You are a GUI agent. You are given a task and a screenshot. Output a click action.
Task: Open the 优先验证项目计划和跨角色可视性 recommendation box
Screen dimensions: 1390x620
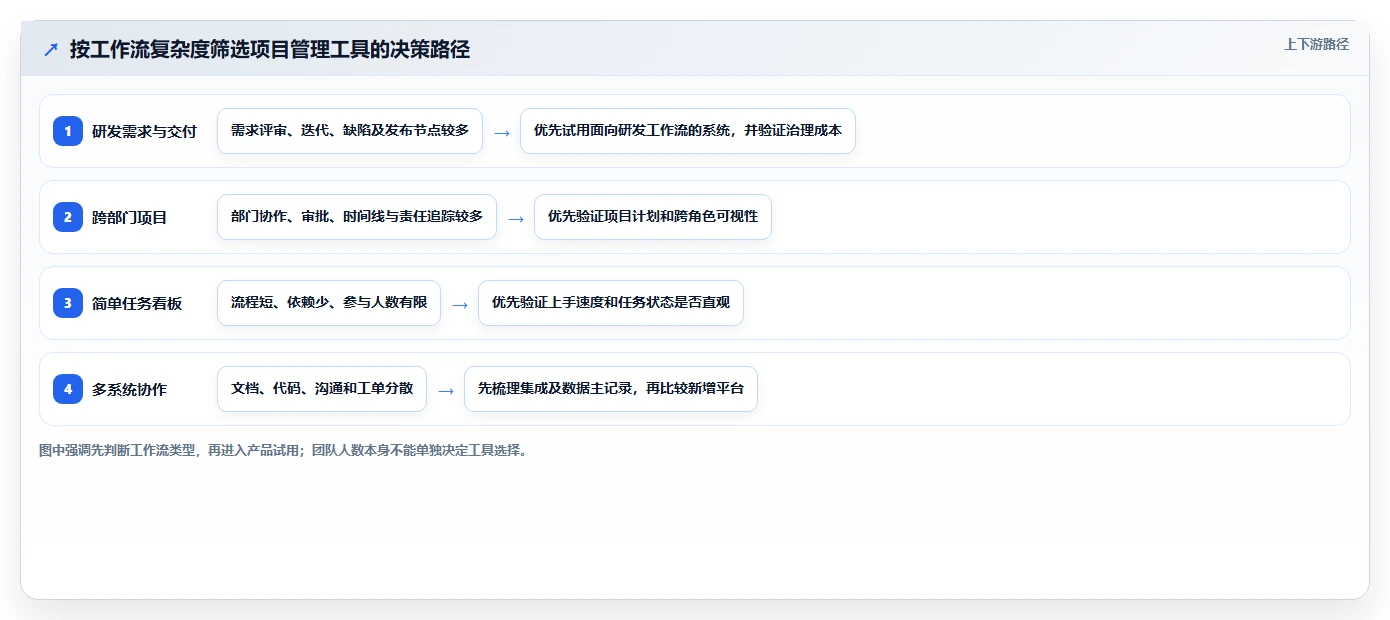653,217
